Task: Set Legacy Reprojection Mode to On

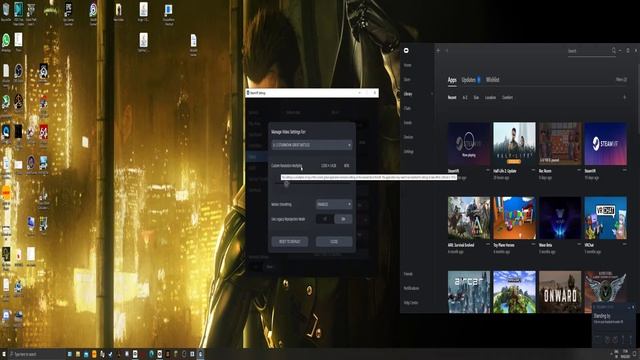Action: click(x=343, y=219)
